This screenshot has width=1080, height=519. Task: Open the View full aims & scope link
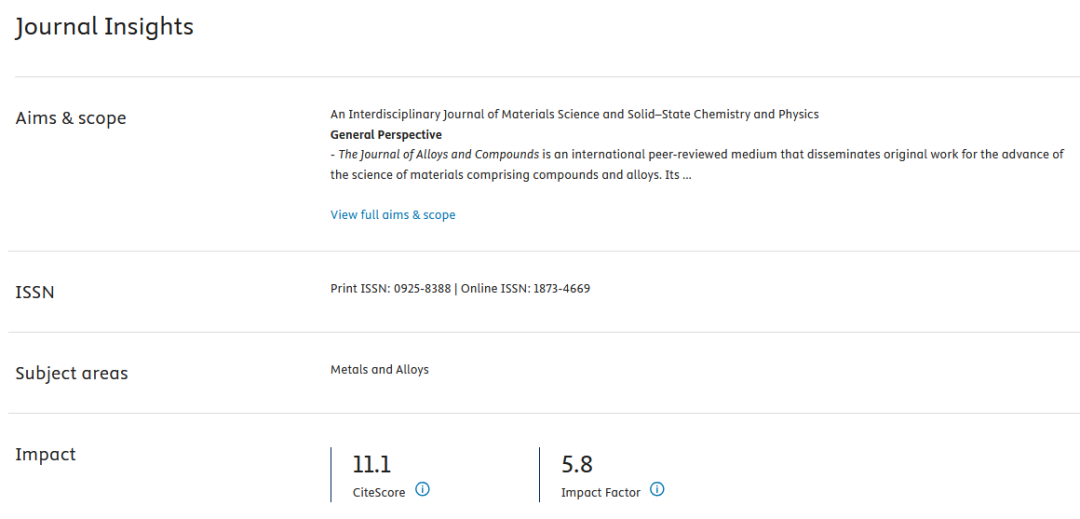[393, 215]
